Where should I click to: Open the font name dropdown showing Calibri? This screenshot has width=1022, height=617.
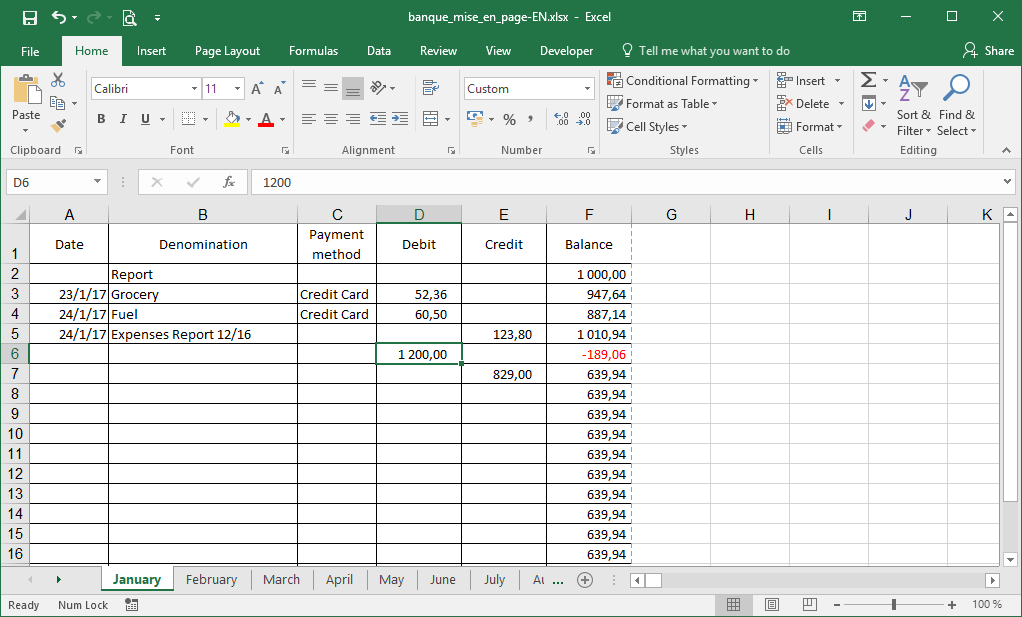(x=194, y=89)
